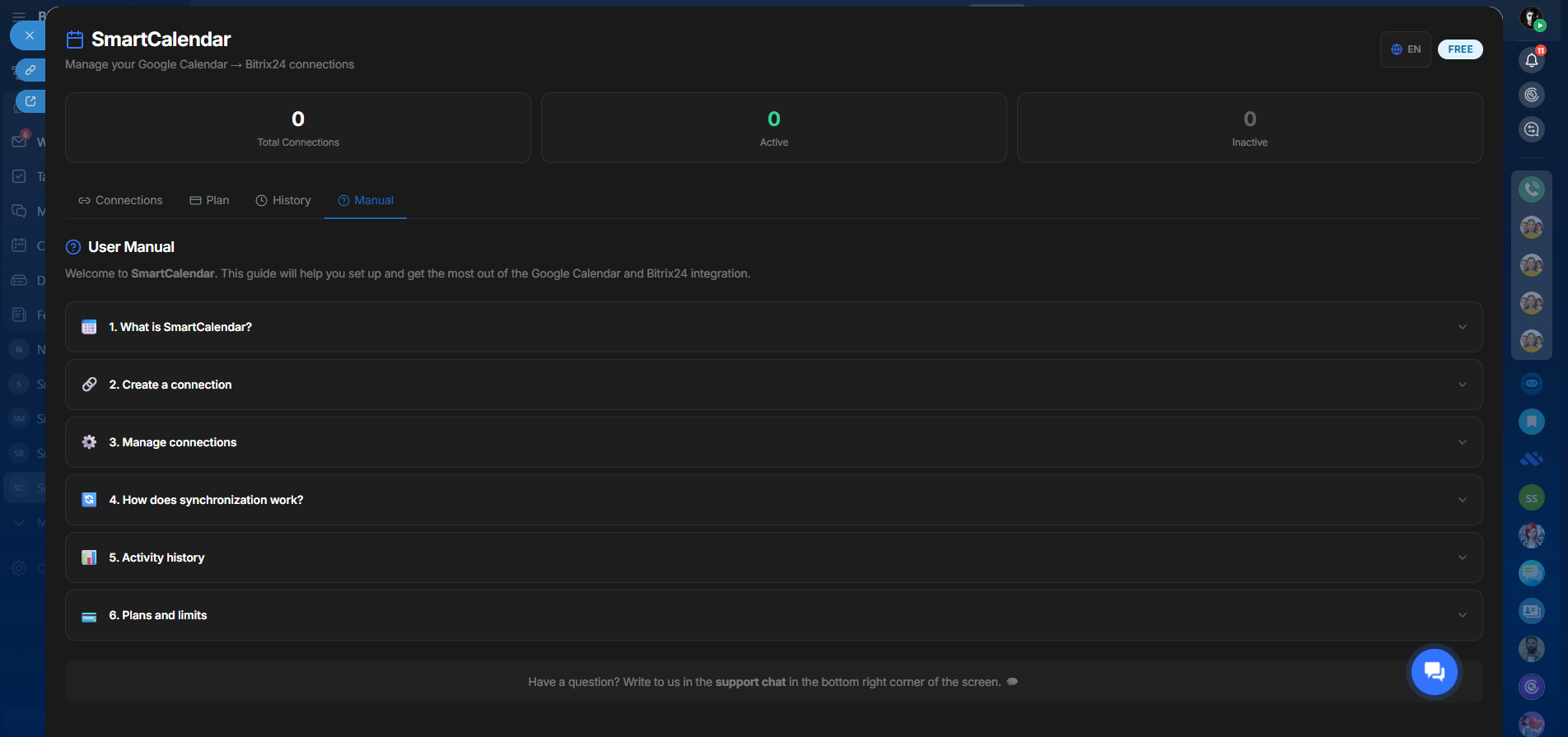Click the Active connections counter card

pos(773,128)
